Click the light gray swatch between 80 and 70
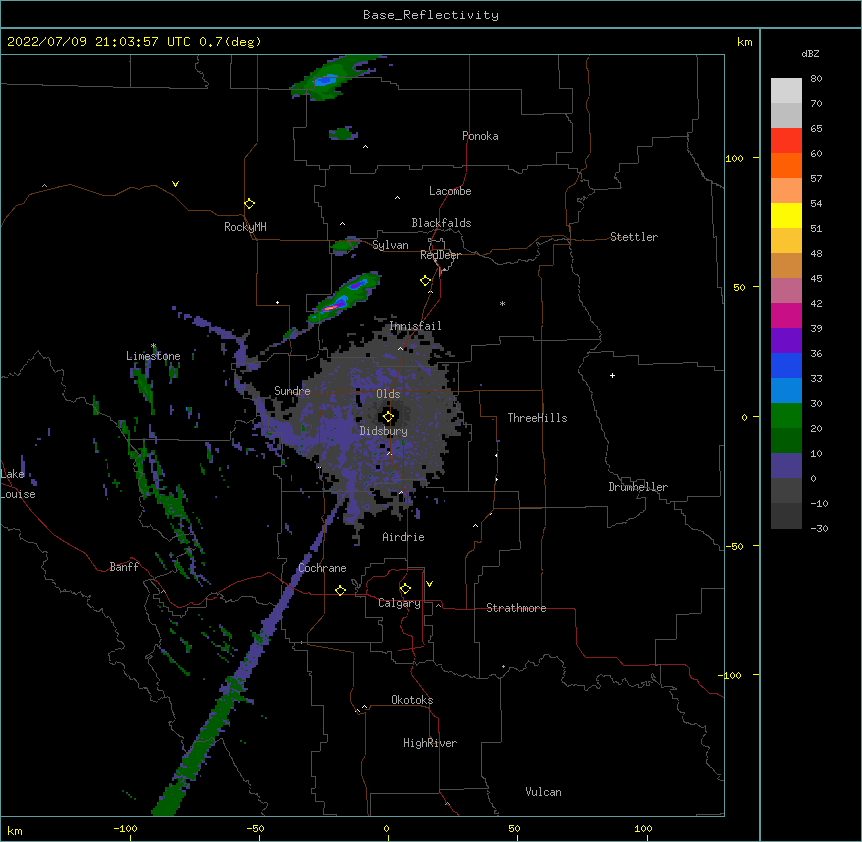 click(786, 91)
